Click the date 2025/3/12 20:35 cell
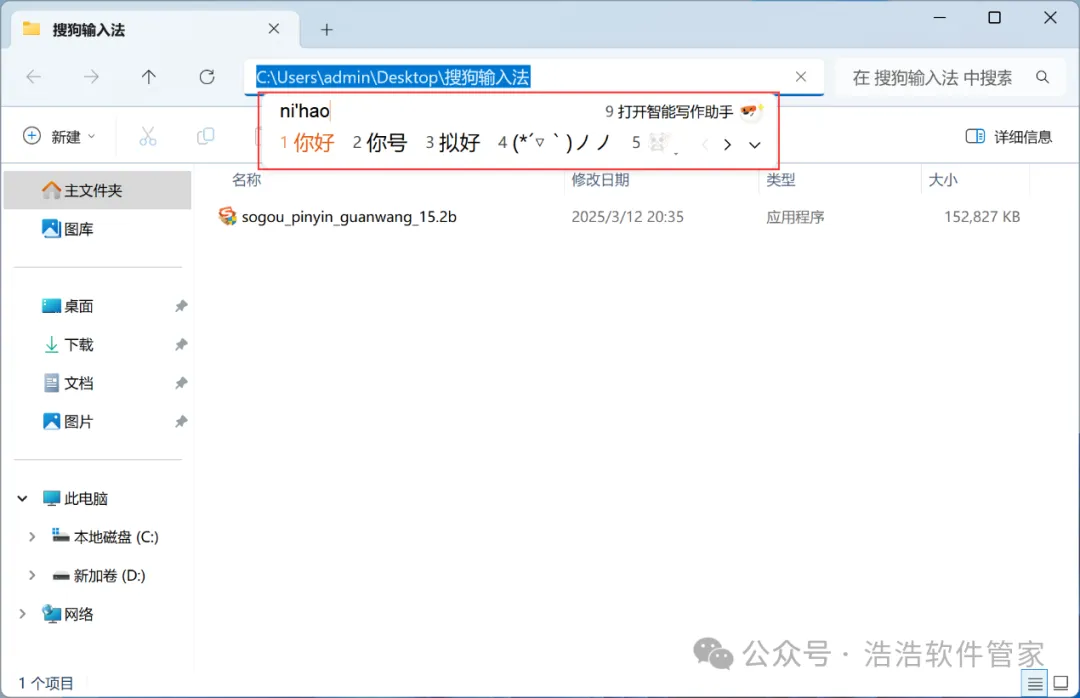The width and height of the screenshot is (1080, 698). click(x=627, y=217)
